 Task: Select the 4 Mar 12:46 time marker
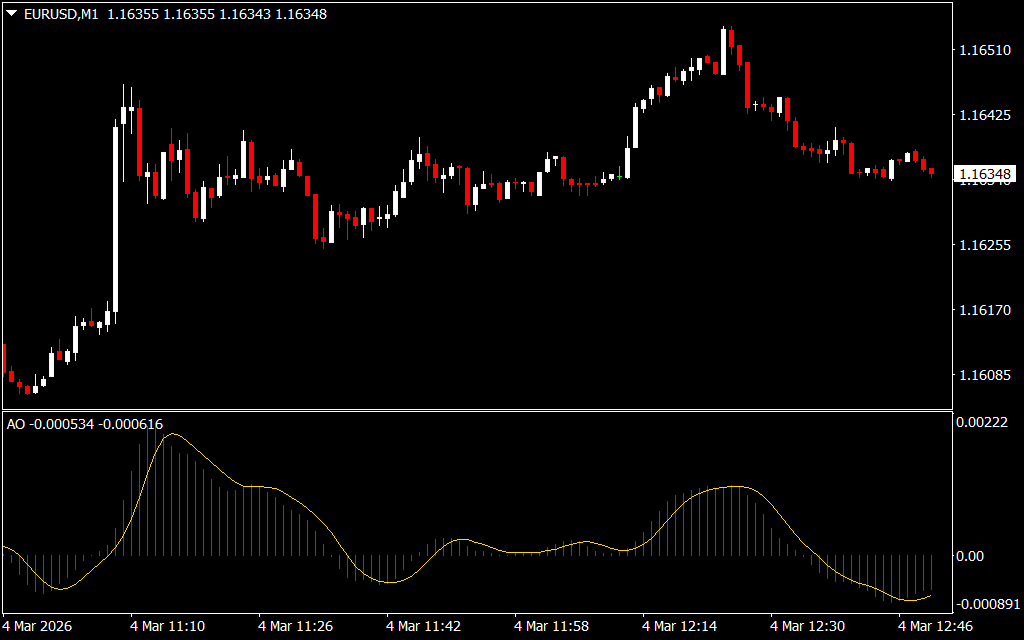coord(935,626)
